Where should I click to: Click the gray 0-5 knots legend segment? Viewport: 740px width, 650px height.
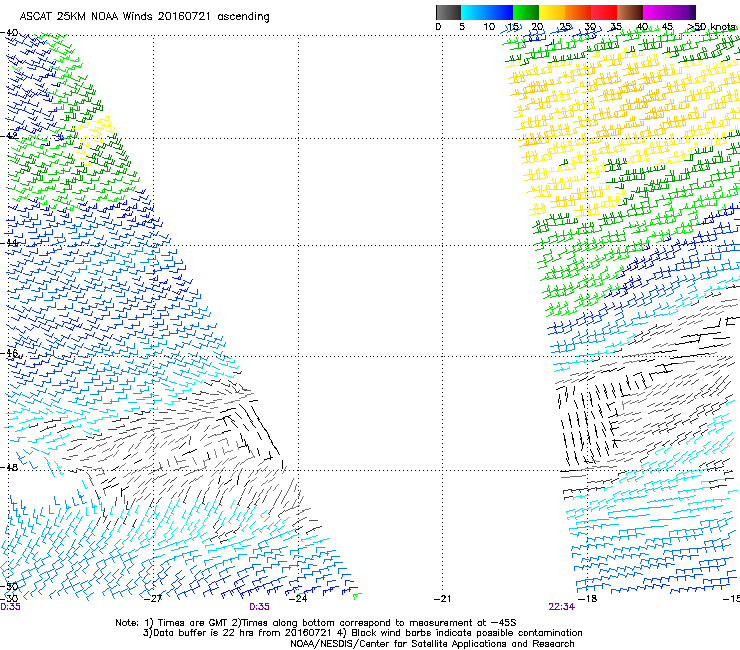pyautogui.click(x=448, y=12)
